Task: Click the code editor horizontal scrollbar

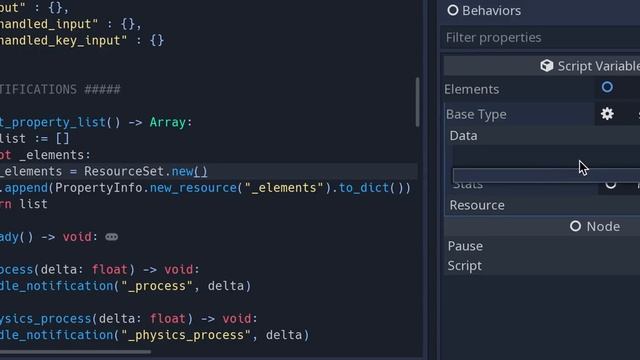Action: click(x=75, y=351)
